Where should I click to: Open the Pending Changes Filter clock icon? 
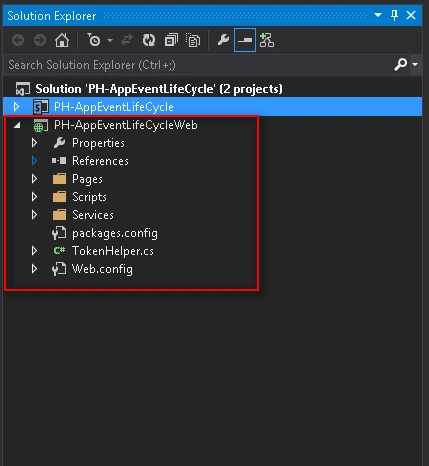(x=94, y=40)
